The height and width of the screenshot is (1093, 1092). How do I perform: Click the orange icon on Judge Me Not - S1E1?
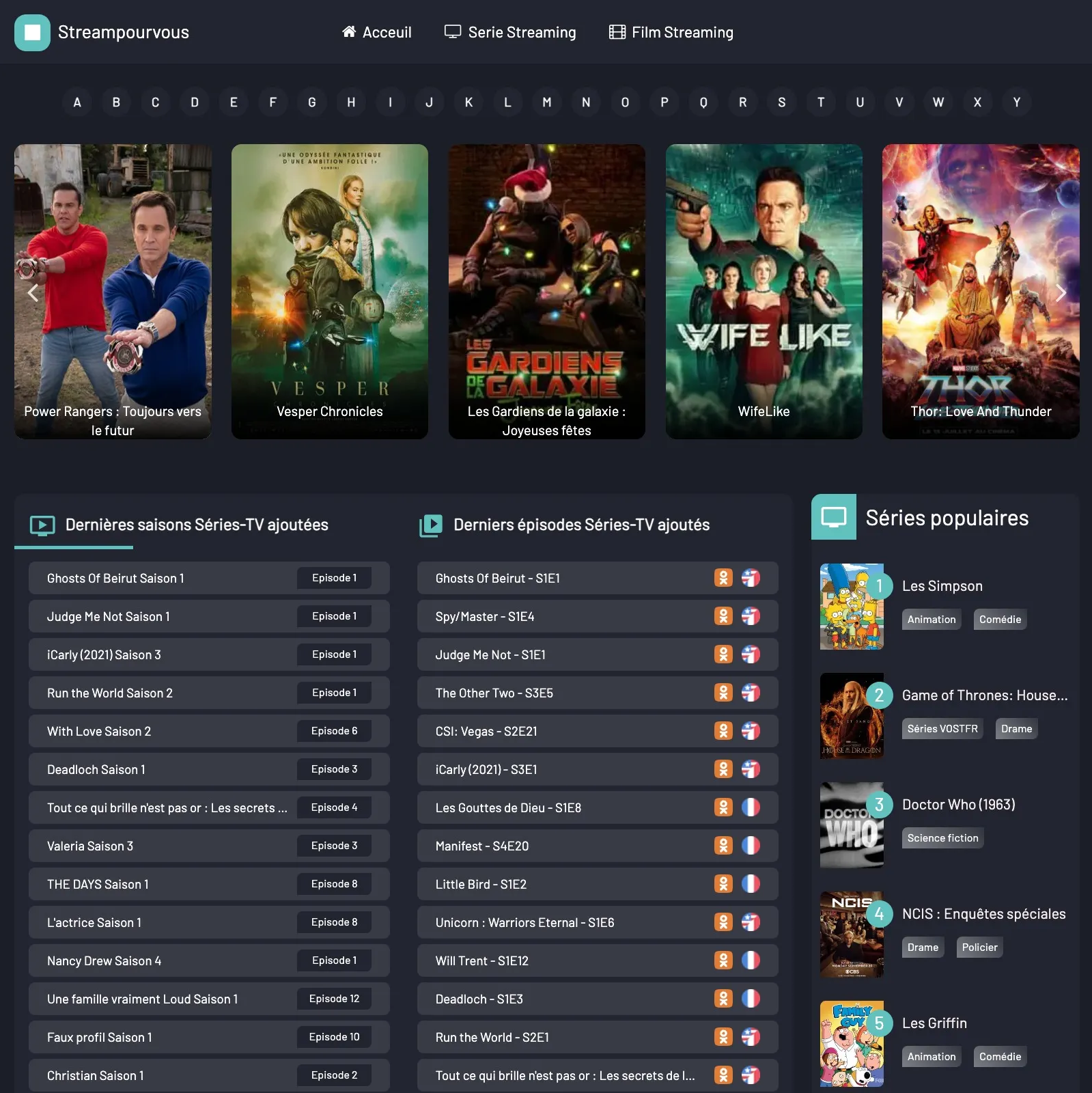(723, 654)
